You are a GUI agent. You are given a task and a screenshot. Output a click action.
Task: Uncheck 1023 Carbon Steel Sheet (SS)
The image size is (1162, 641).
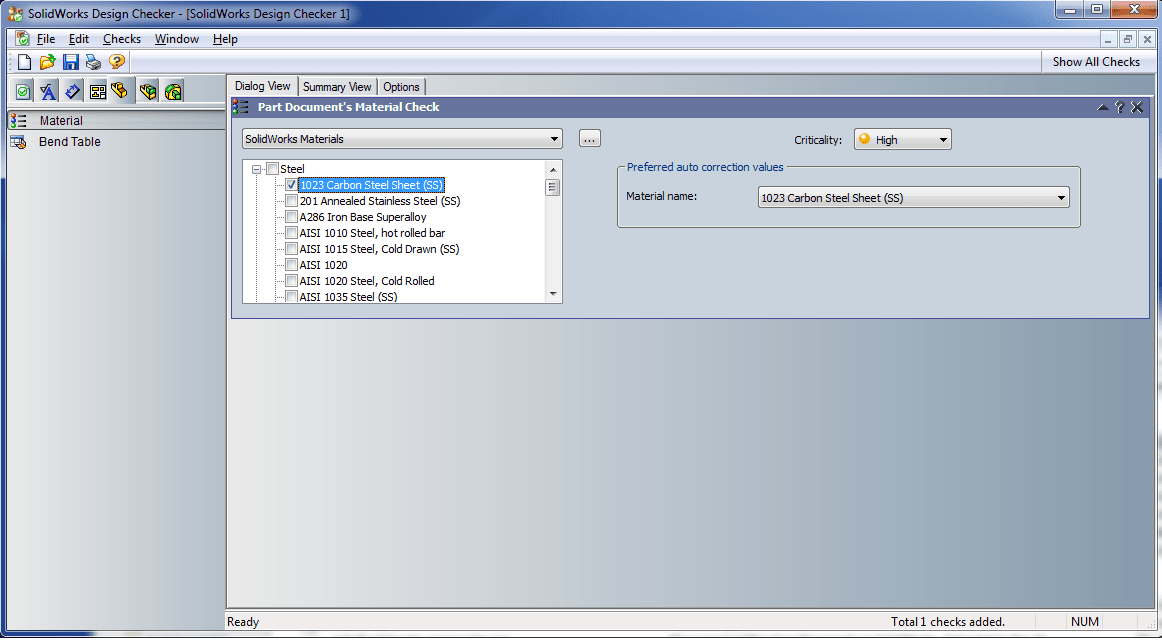291,185
